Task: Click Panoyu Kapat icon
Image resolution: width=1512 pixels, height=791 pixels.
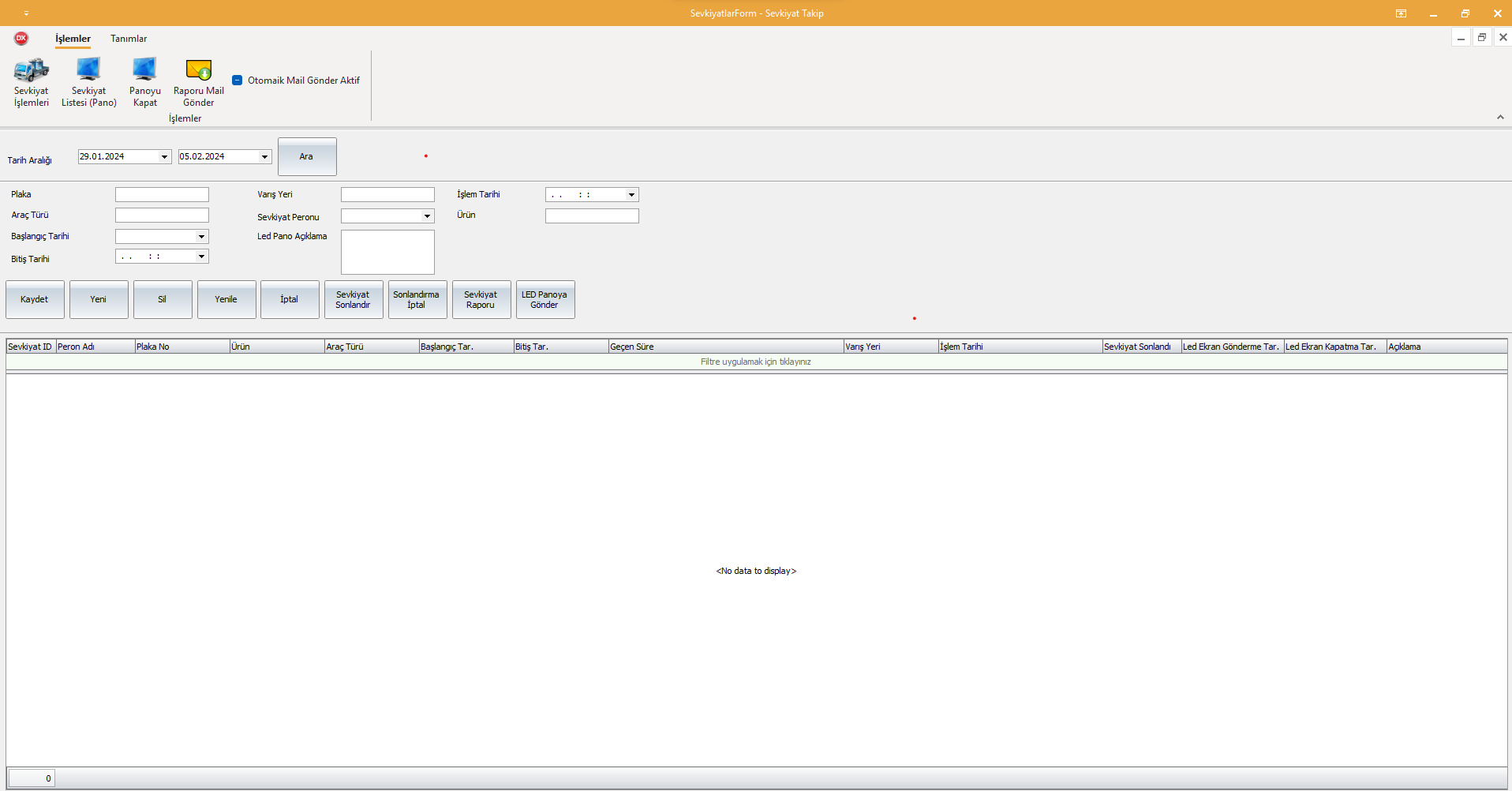Action: coord(144,70)
